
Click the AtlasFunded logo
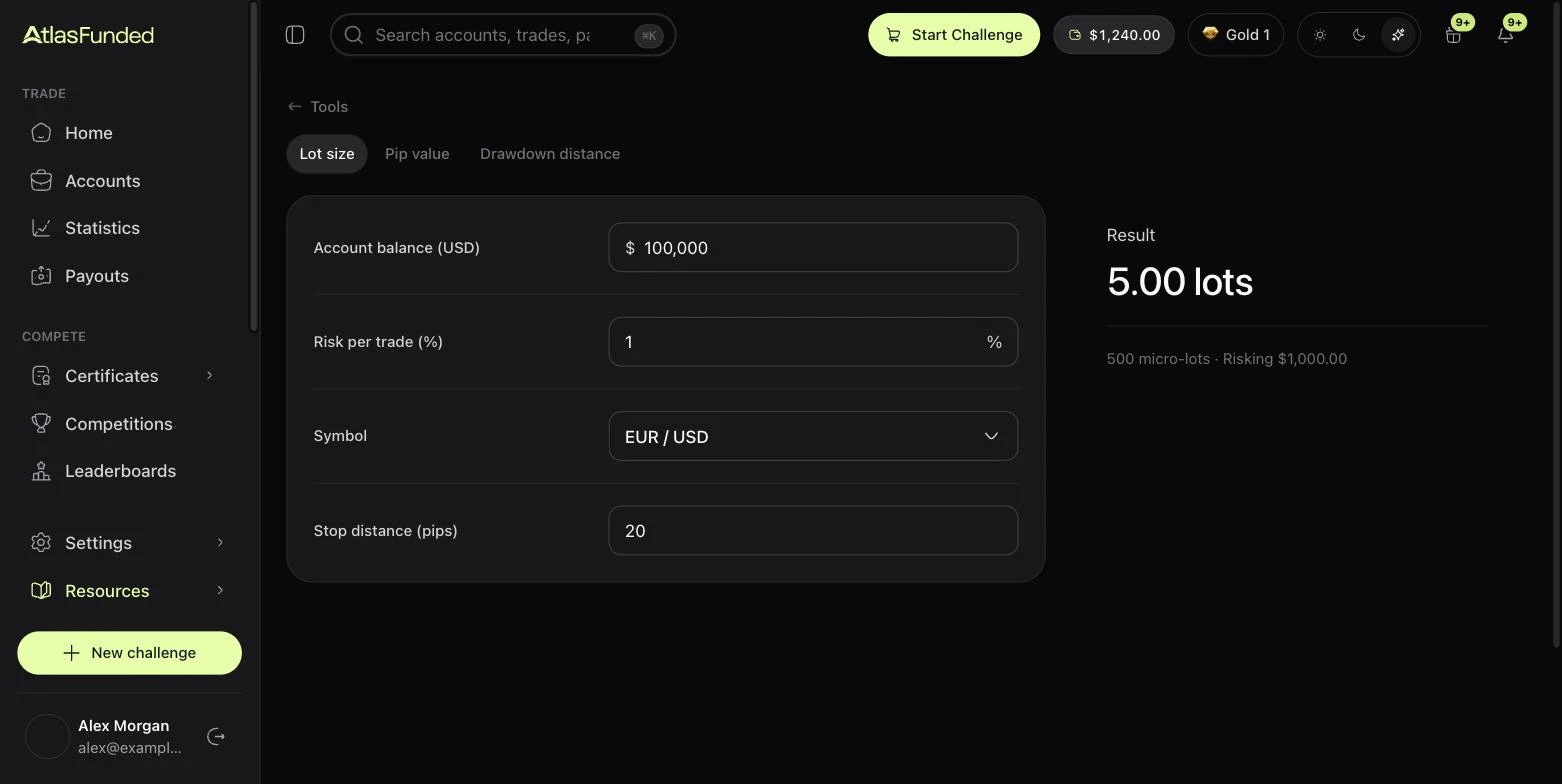click(88, 35)
